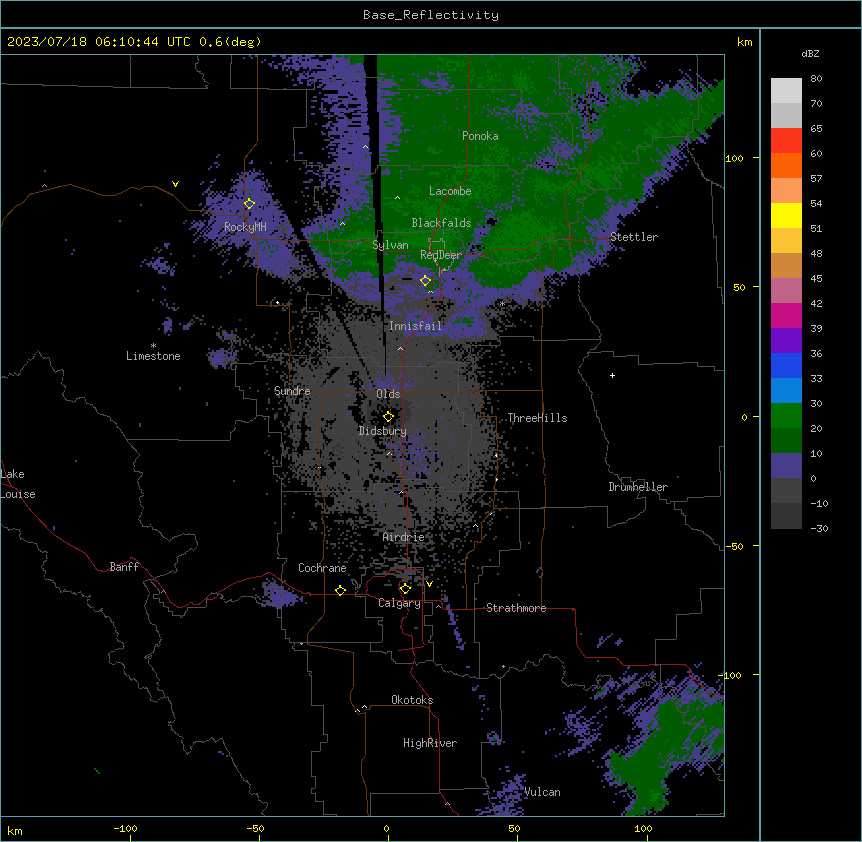
Task: Click the 80 value in the dBZ legend
Action: [x=816, y=79]
